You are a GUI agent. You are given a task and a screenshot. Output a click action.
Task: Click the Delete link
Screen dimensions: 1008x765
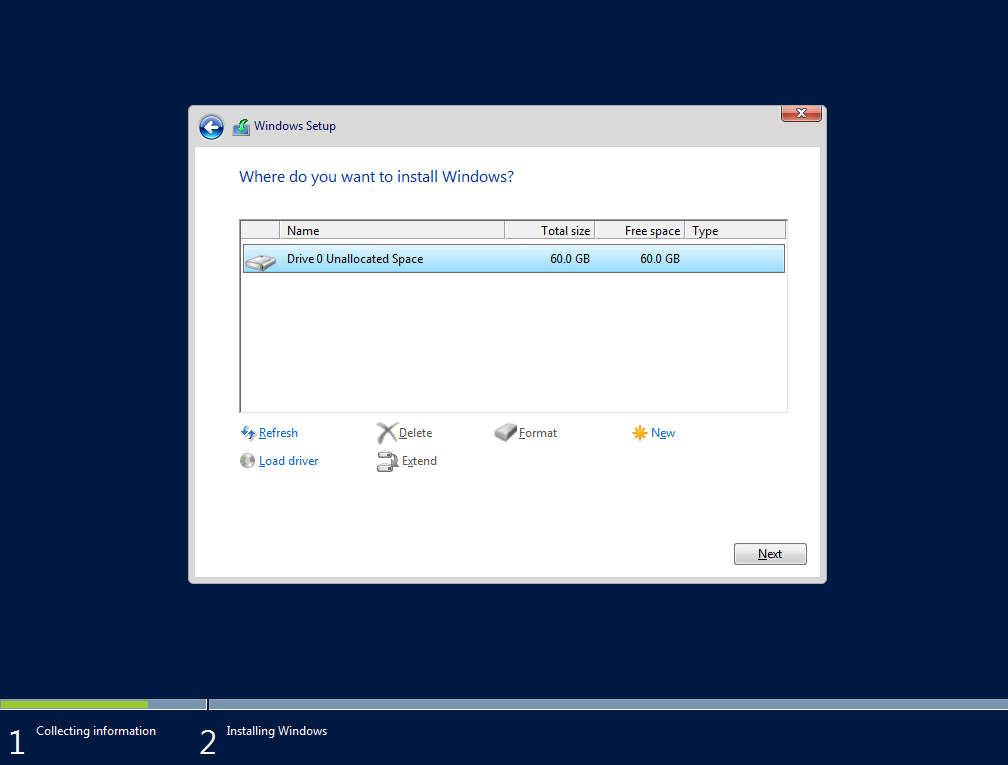pyautogui.click(x=415, y=433)
